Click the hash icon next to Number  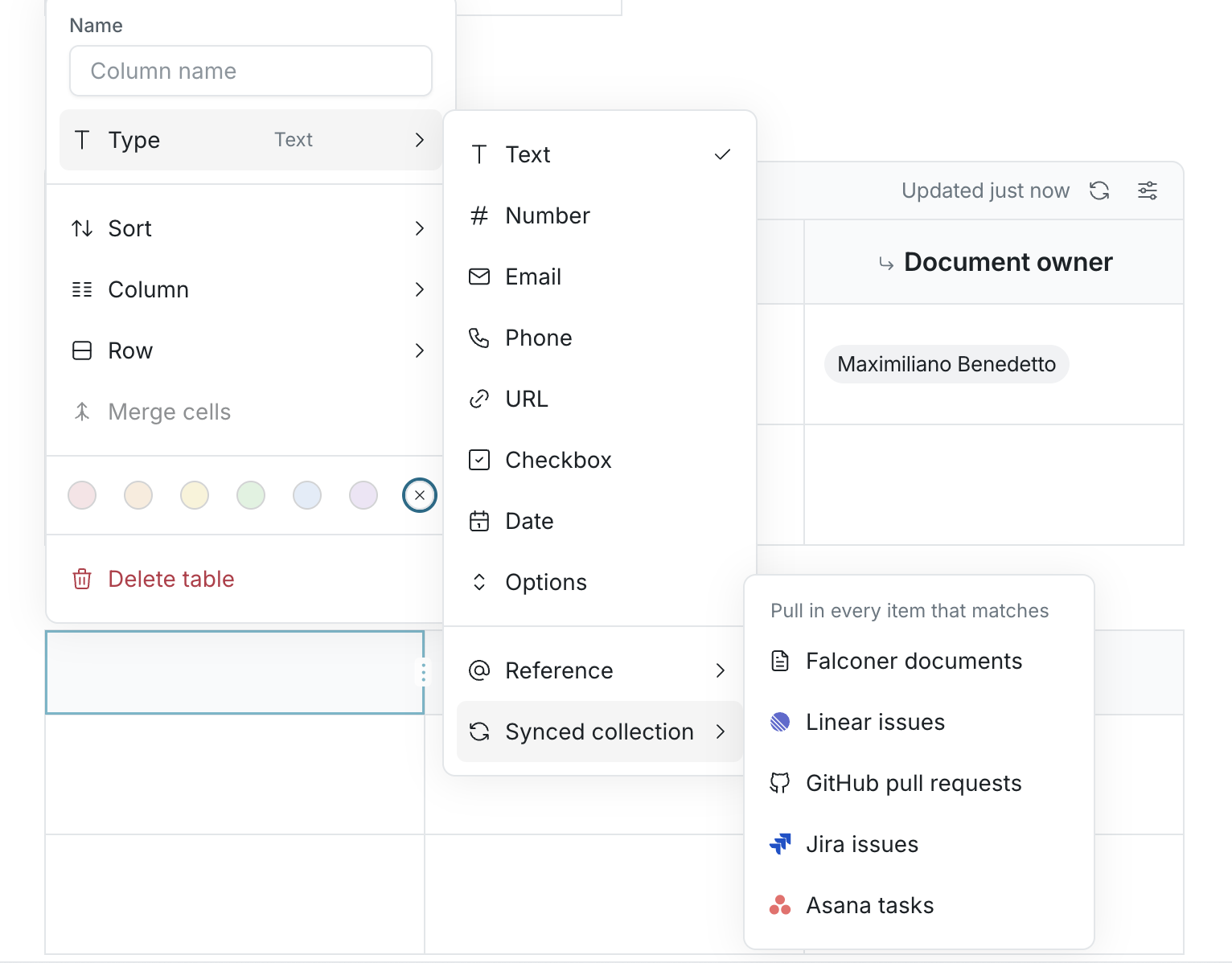(x=479, y=215)
